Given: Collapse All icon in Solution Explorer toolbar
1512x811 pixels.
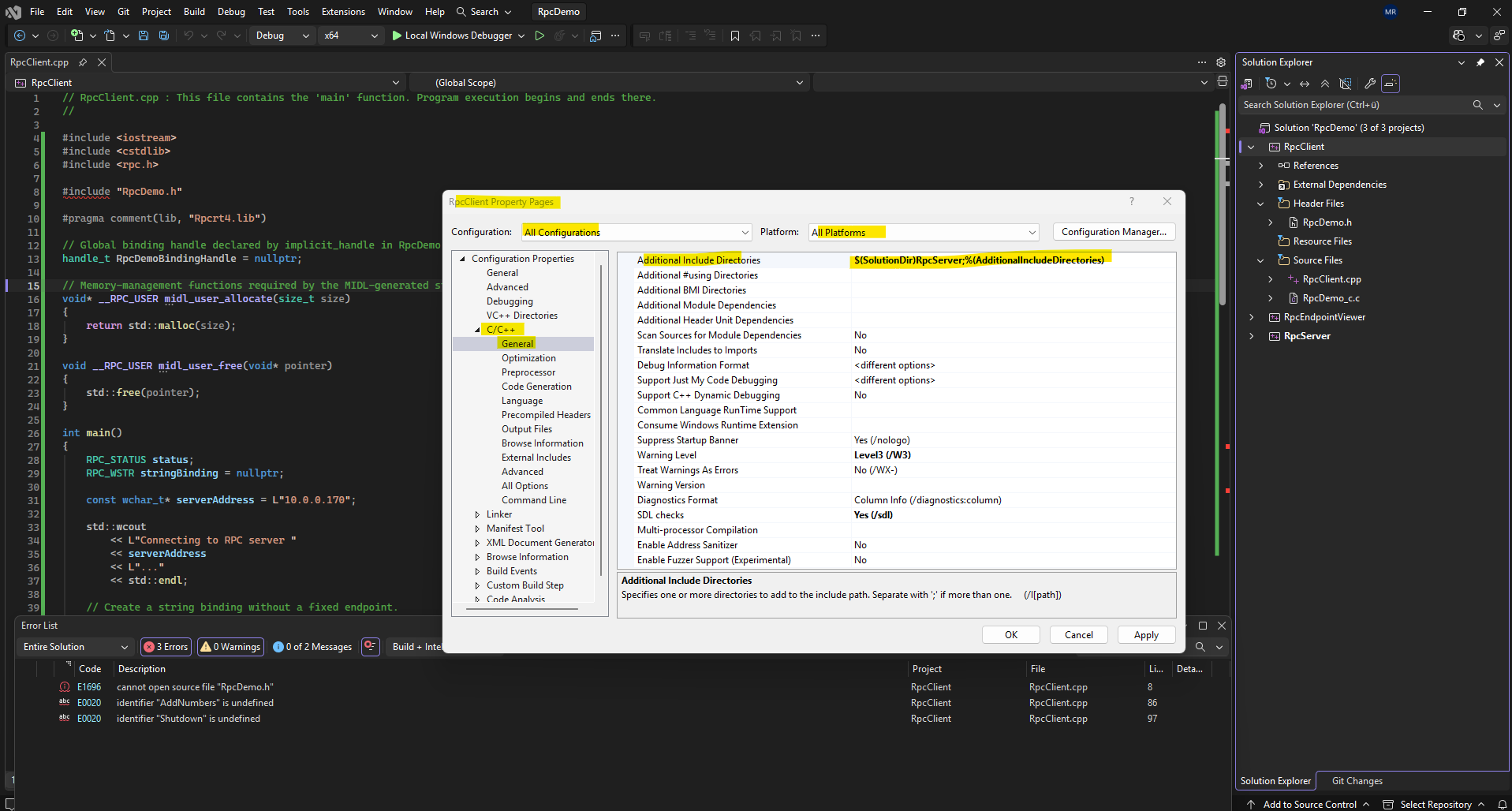Looking at the screenshot, I should (1325, 84).
